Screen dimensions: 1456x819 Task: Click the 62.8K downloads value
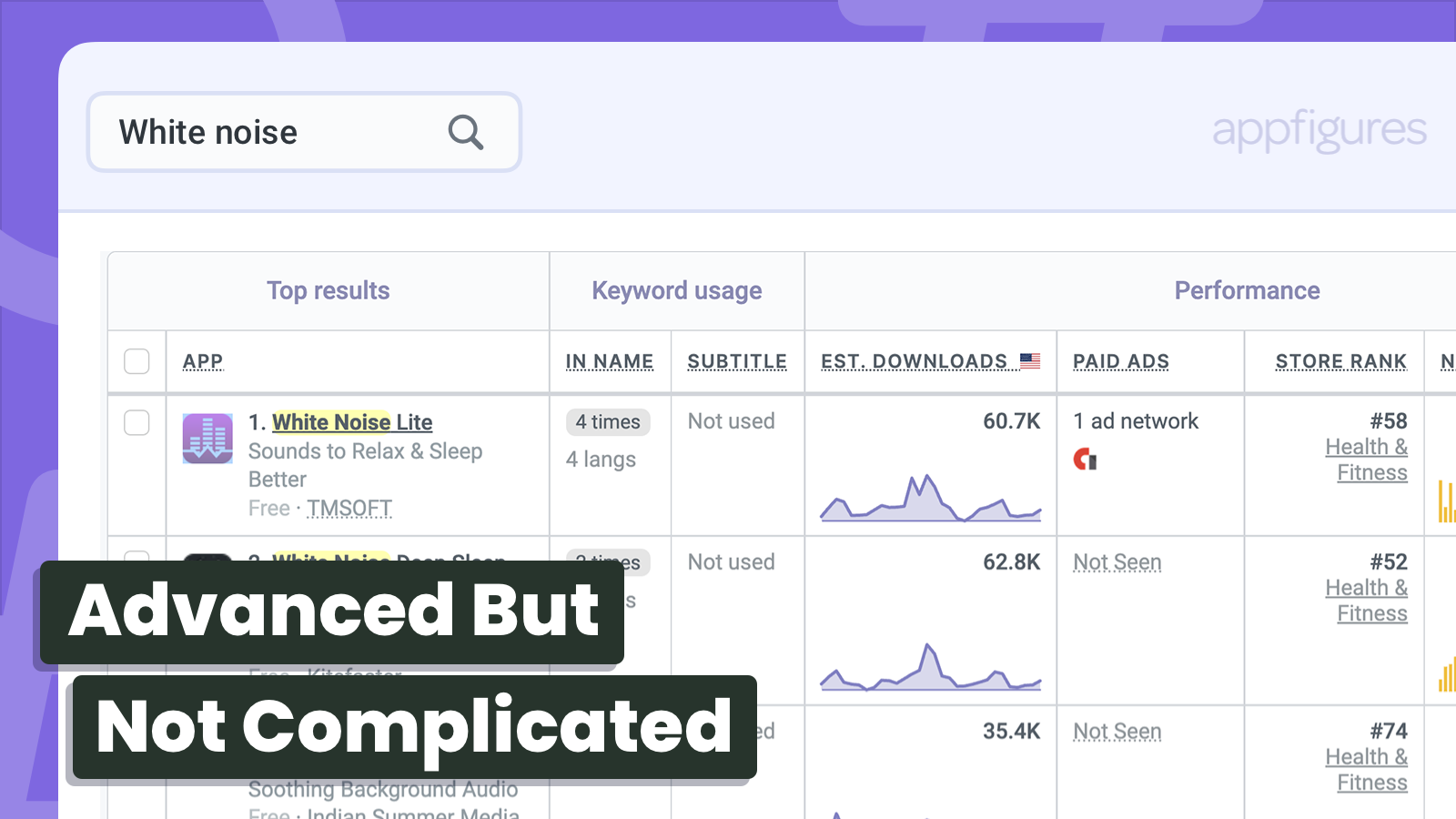(x=1011, y=562)
